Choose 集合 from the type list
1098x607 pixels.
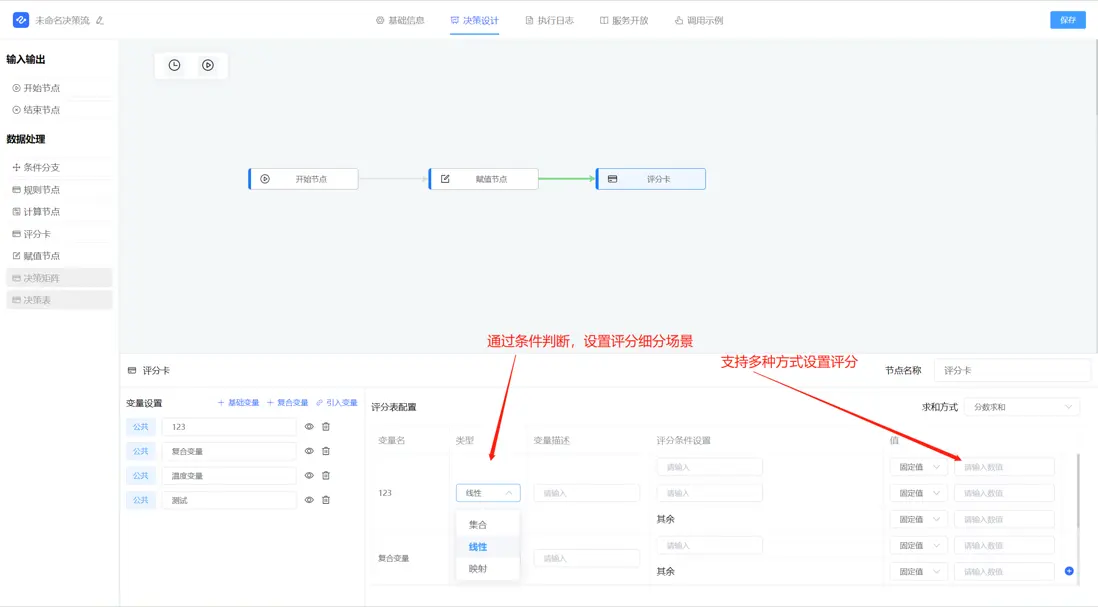(x=488, y=524)
